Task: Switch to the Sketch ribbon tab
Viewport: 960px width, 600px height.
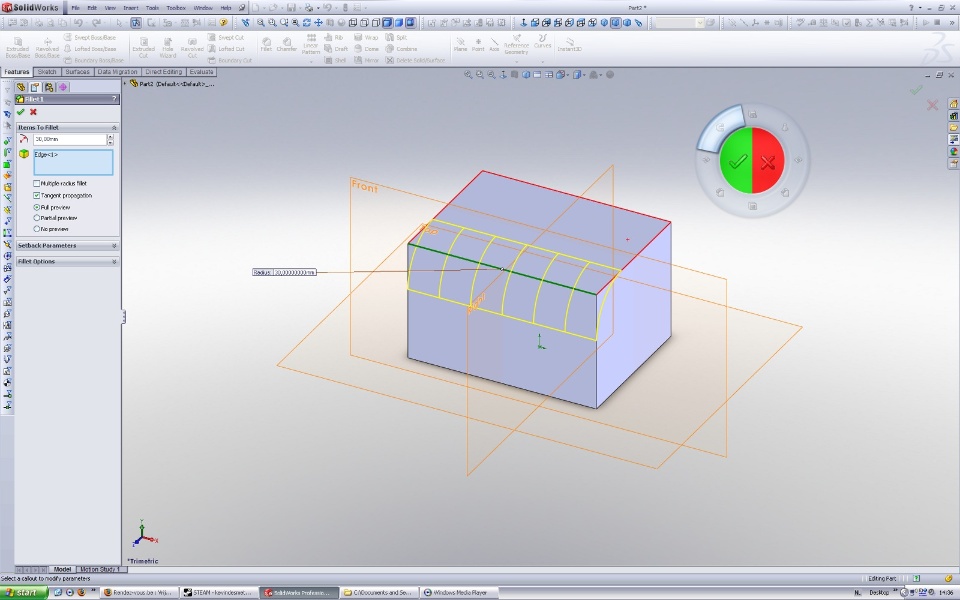Action: (47, 72)
